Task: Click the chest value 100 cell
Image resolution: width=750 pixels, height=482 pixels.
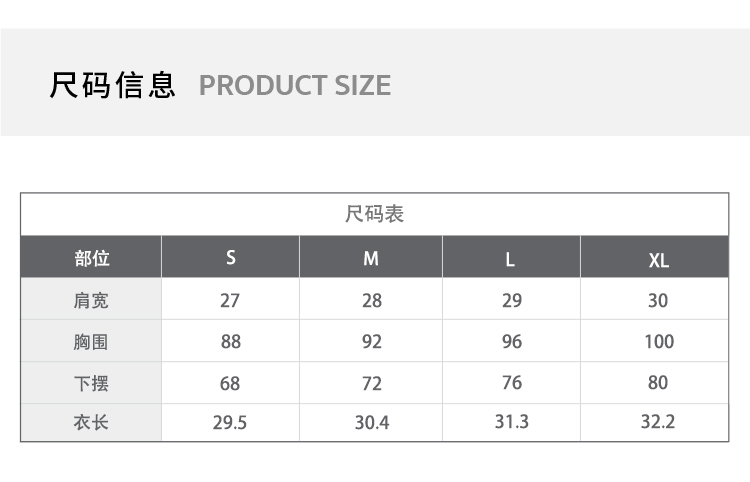Action: point(658,342)
